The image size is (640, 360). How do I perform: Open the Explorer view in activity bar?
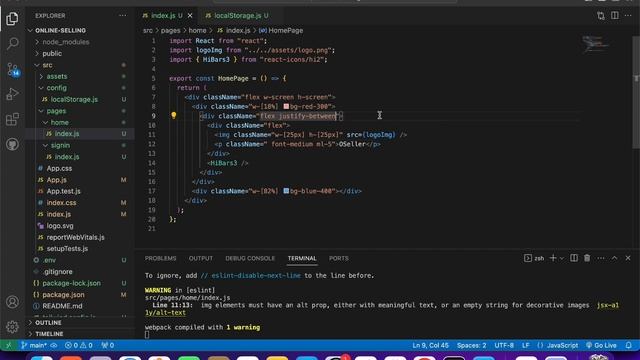tap(12, 19)
